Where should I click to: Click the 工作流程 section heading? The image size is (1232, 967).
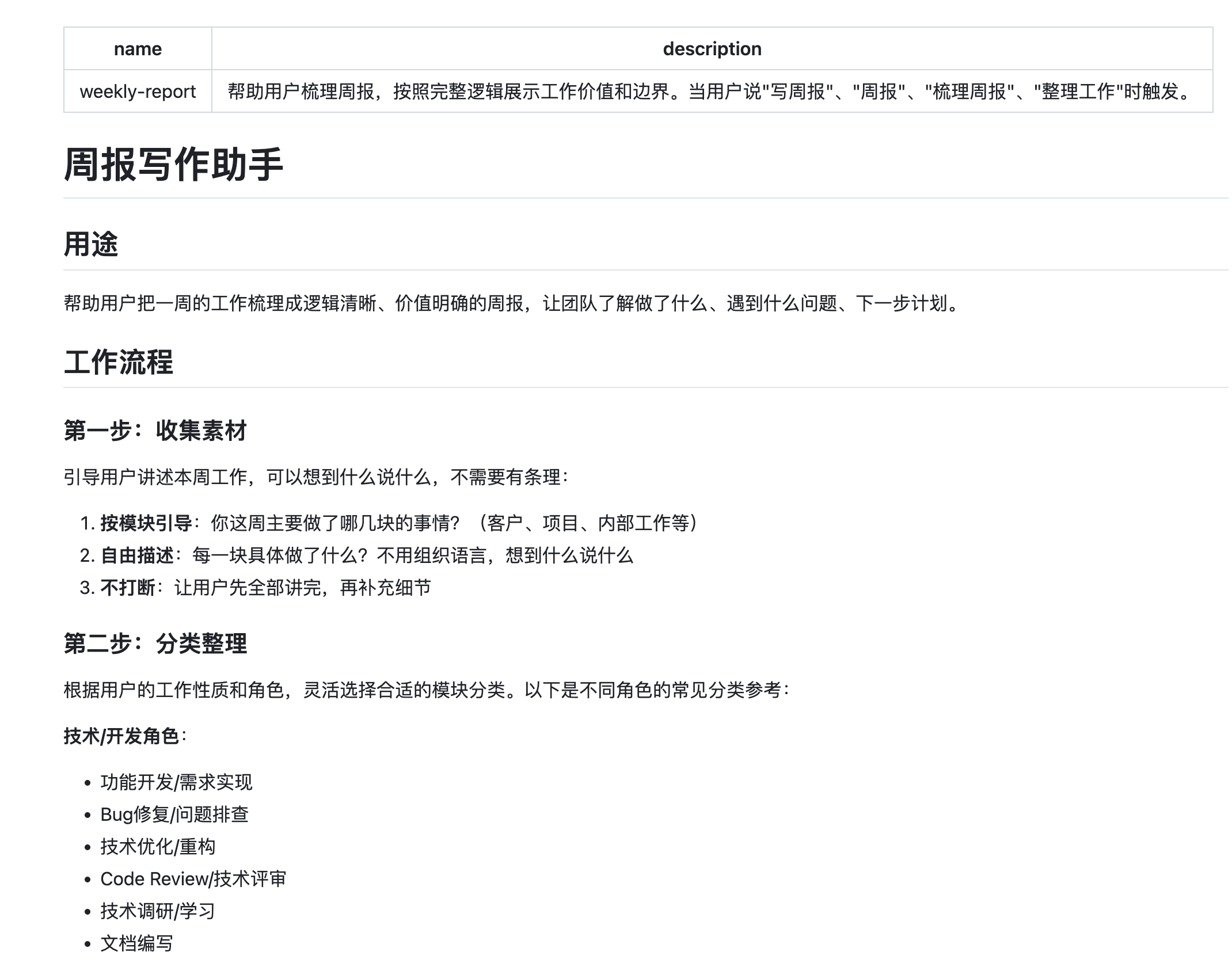[119, 362]
